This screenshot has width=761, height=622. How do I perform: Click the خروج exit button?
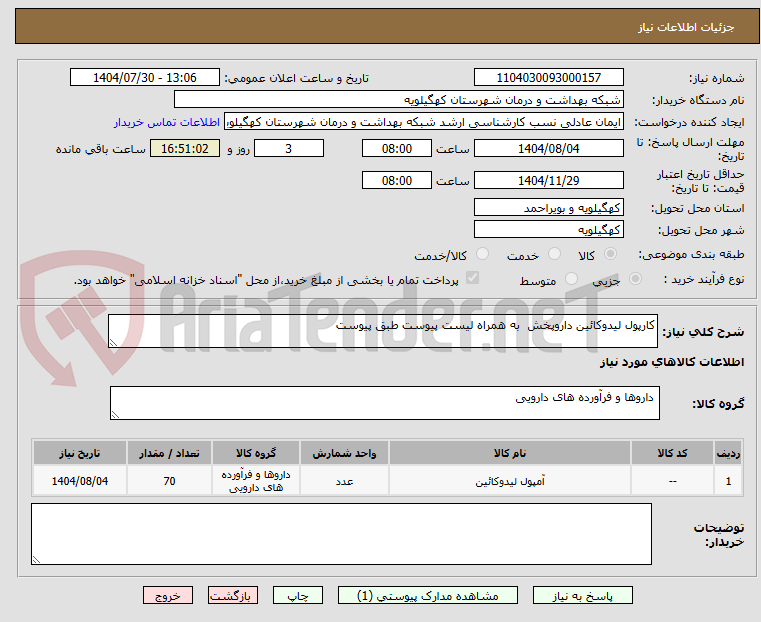(168, 595)
